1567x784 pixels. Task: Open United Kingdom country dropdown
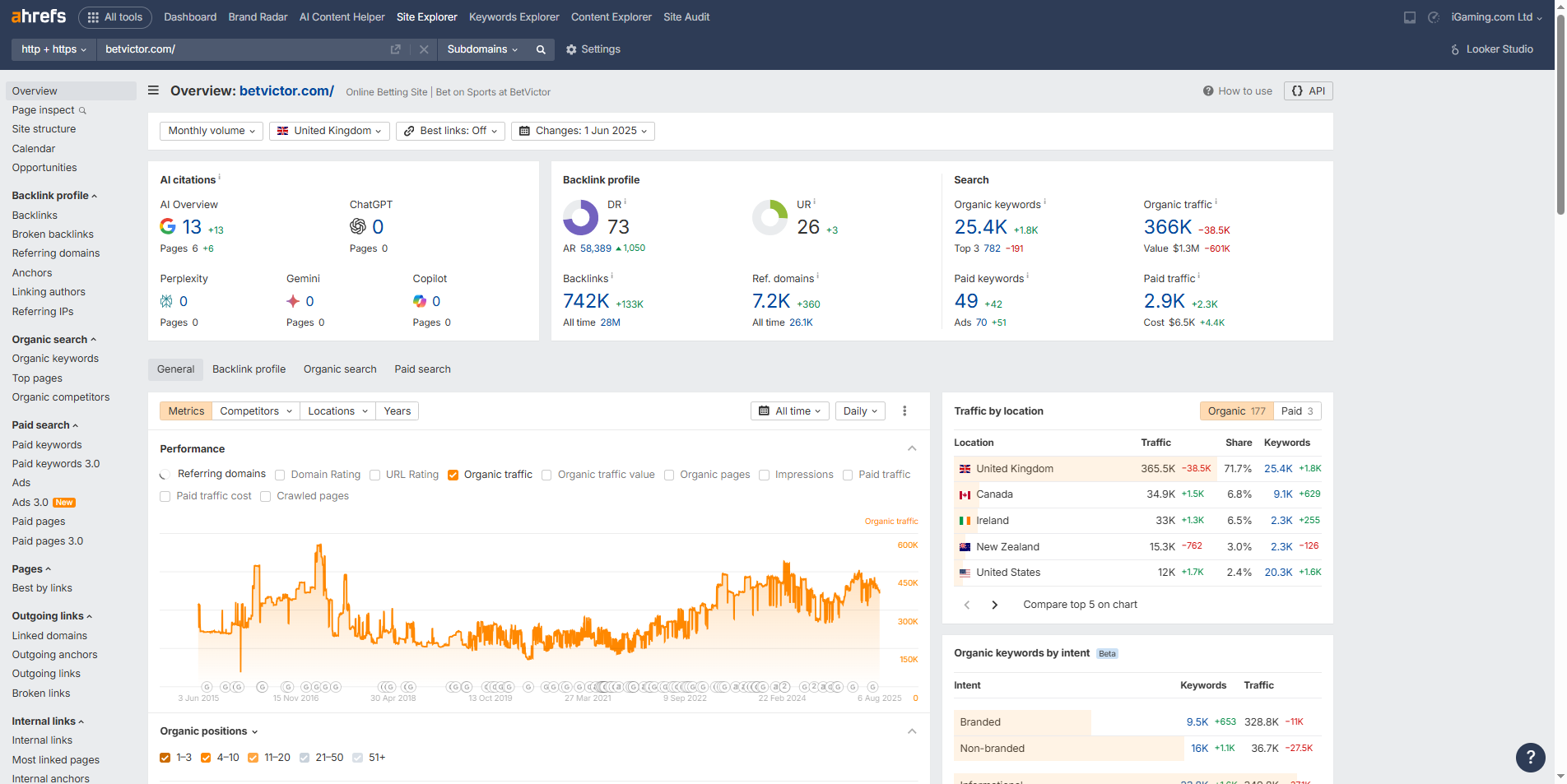click(329, 131)
